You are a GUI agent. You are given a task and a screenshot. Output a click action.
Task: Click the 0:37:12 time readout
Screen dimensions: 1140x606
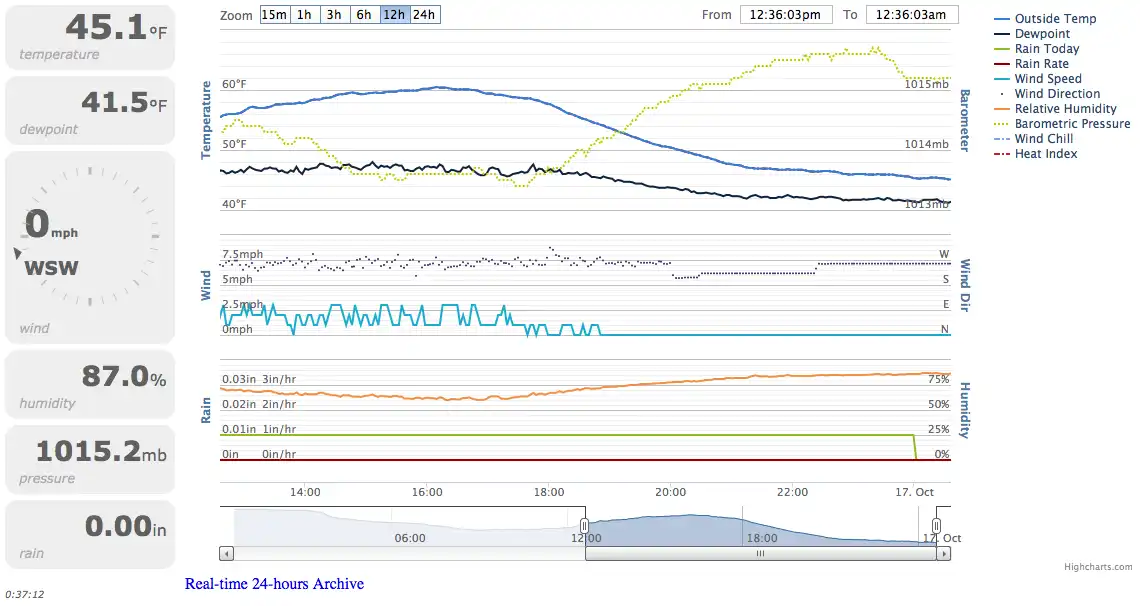coord(25,594)
